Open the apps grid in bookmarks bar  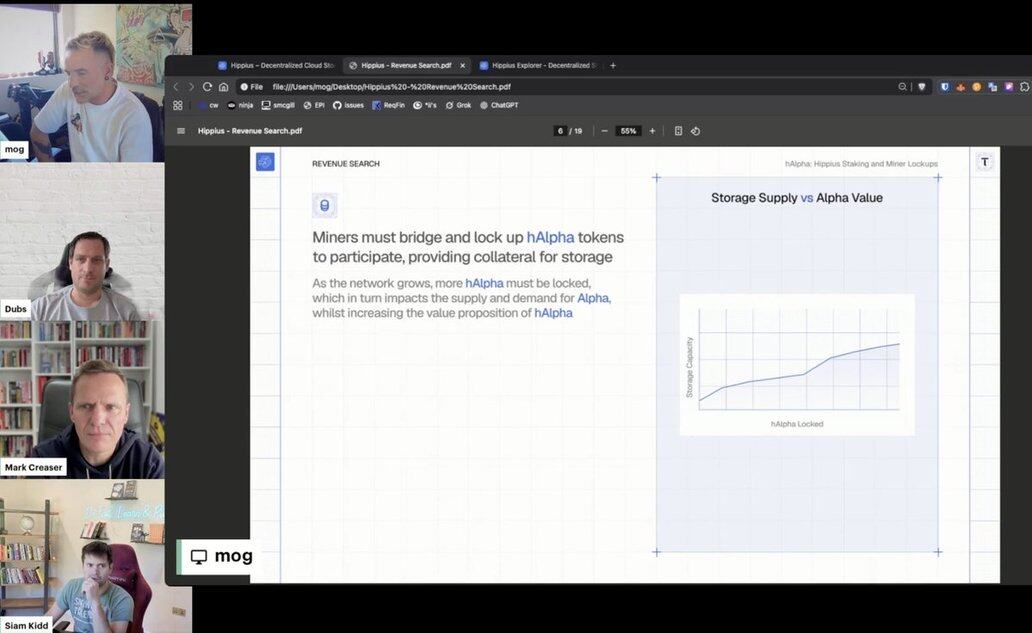[178, 105]
